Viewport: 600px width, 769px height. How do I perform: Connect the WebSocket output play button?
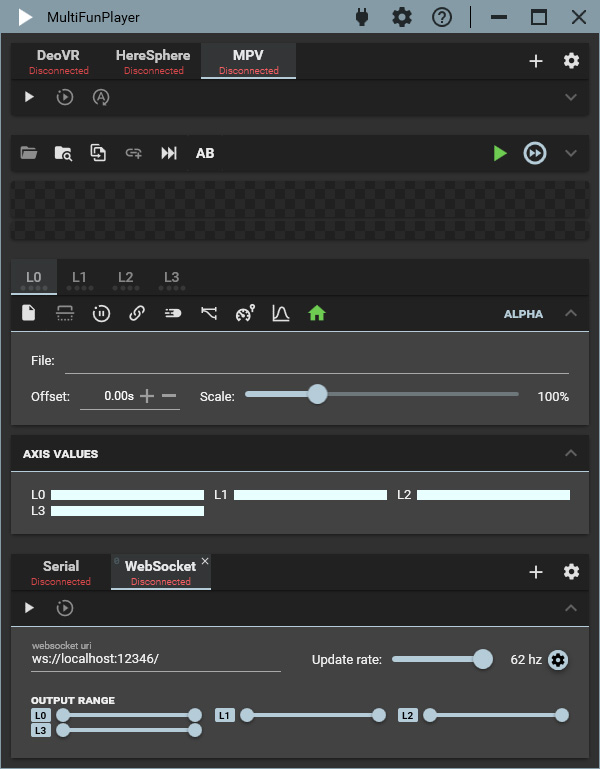point(29,608)
